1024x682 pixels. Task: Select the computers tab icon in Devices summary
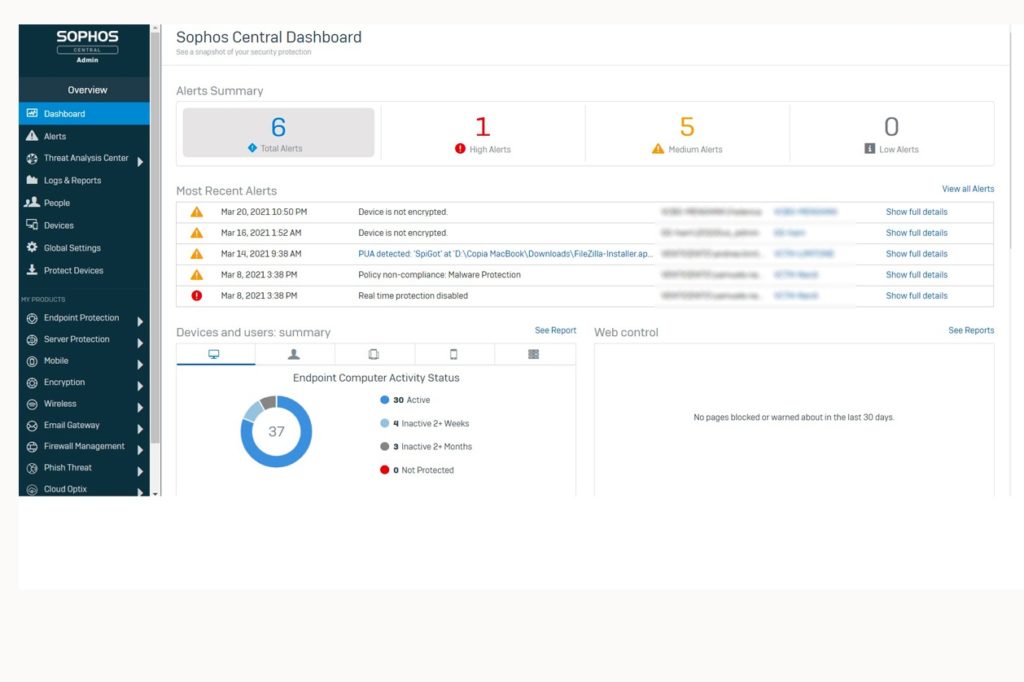214,354
